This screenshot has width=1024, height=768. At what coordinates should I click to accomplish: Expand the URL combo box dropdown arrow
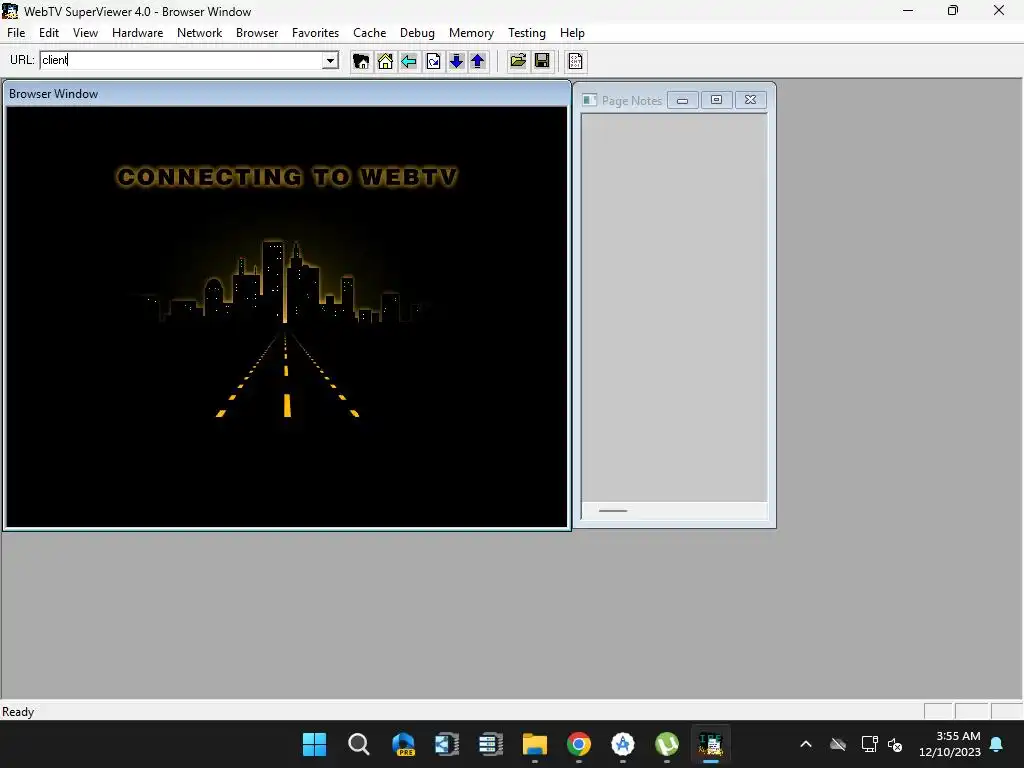(330, 61)
